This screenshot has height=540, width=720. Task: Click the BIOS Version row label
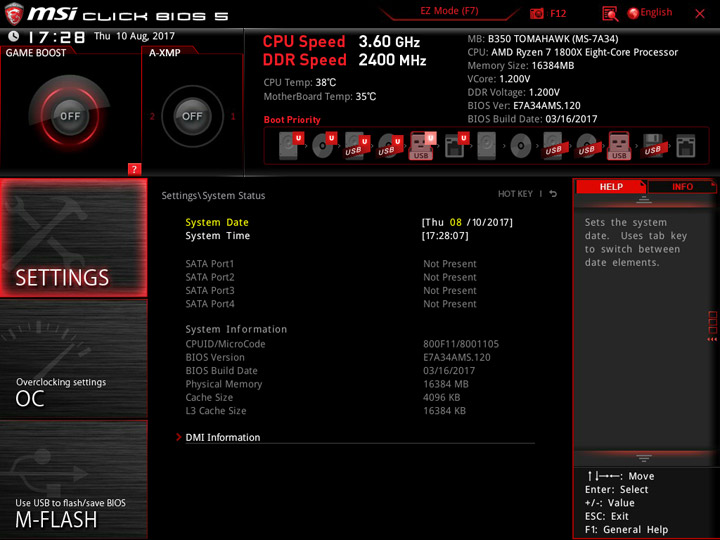tap(215, 357)
